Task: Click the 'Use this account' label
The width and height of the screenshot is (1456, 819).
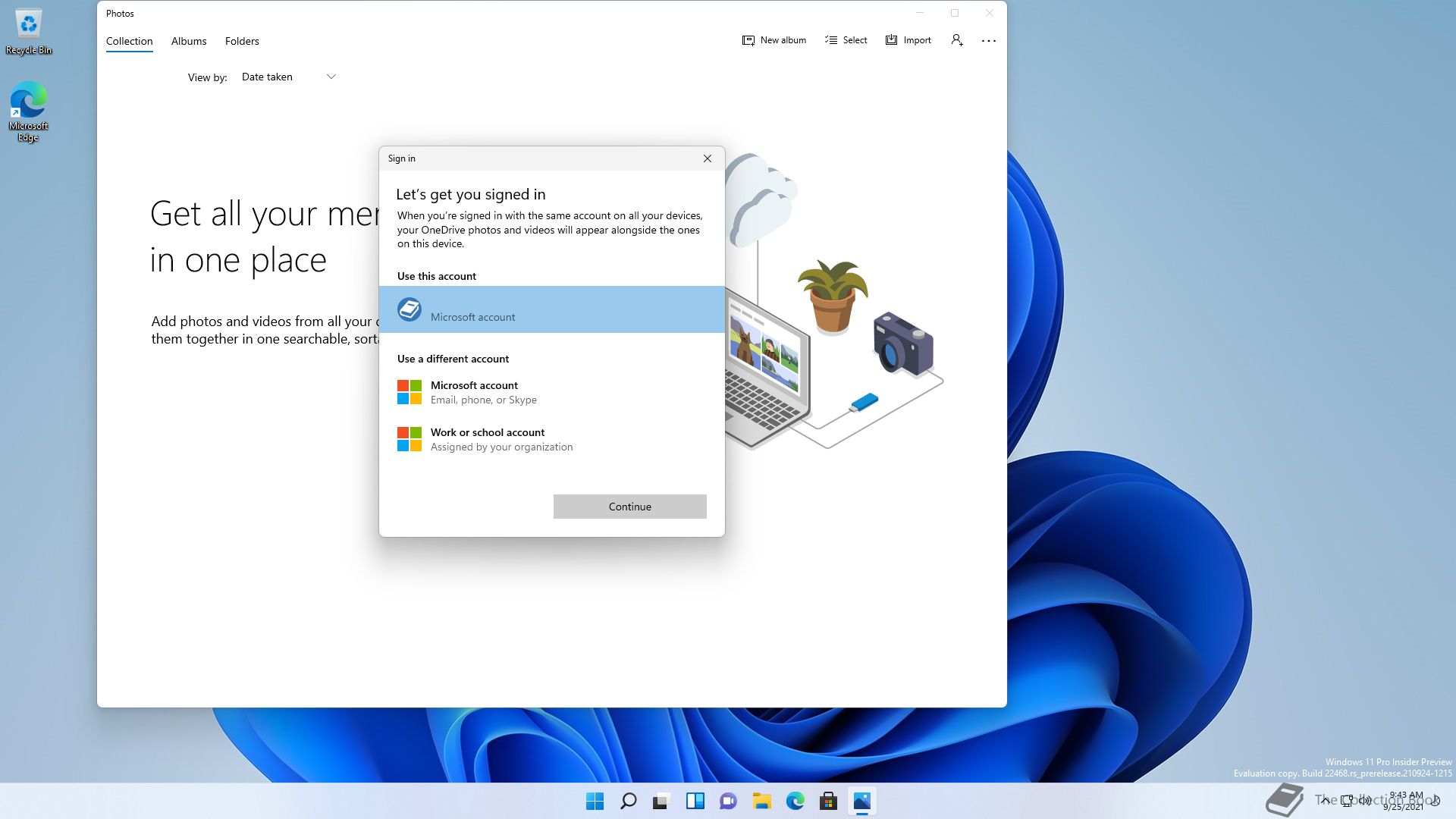Action: (437, 276)
